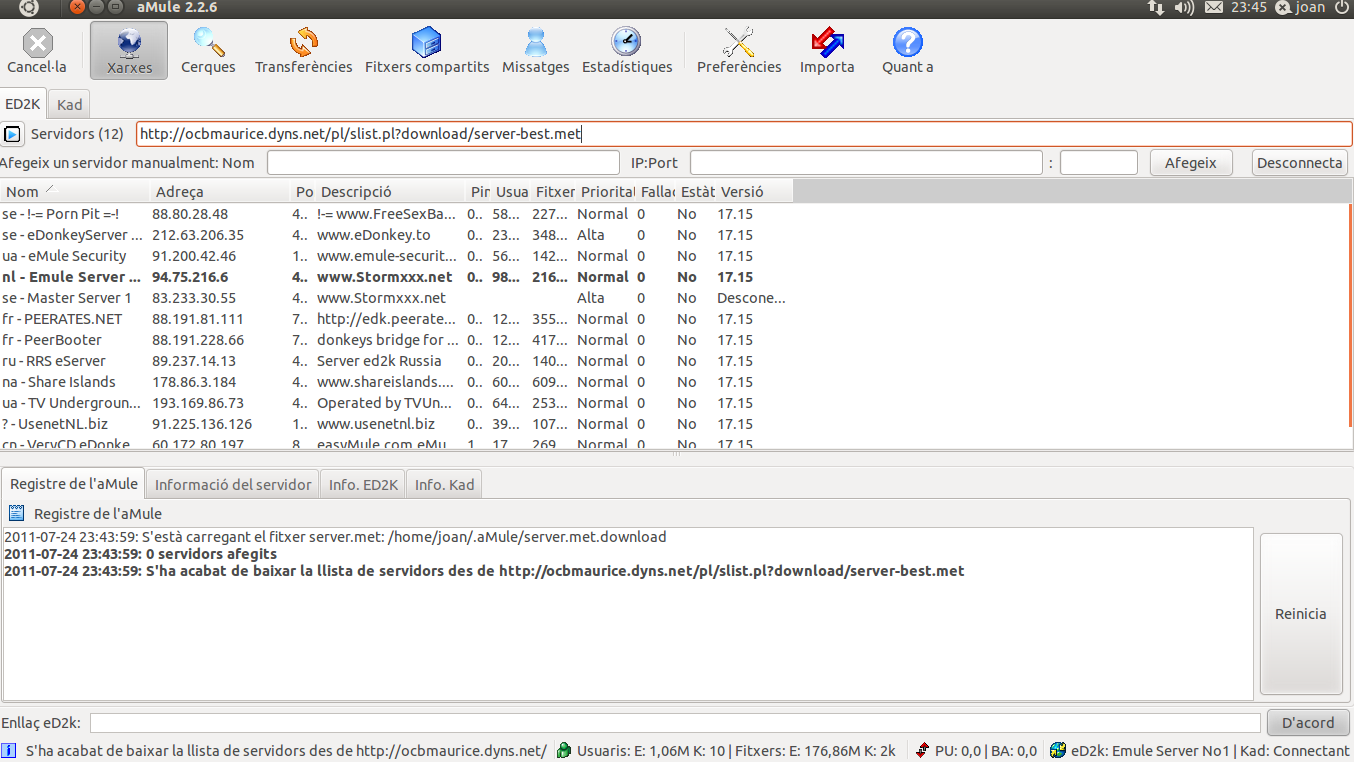Sort servers by Descripció column
The height and width of the screenshot is (762, 1354).
click(391, 191)
